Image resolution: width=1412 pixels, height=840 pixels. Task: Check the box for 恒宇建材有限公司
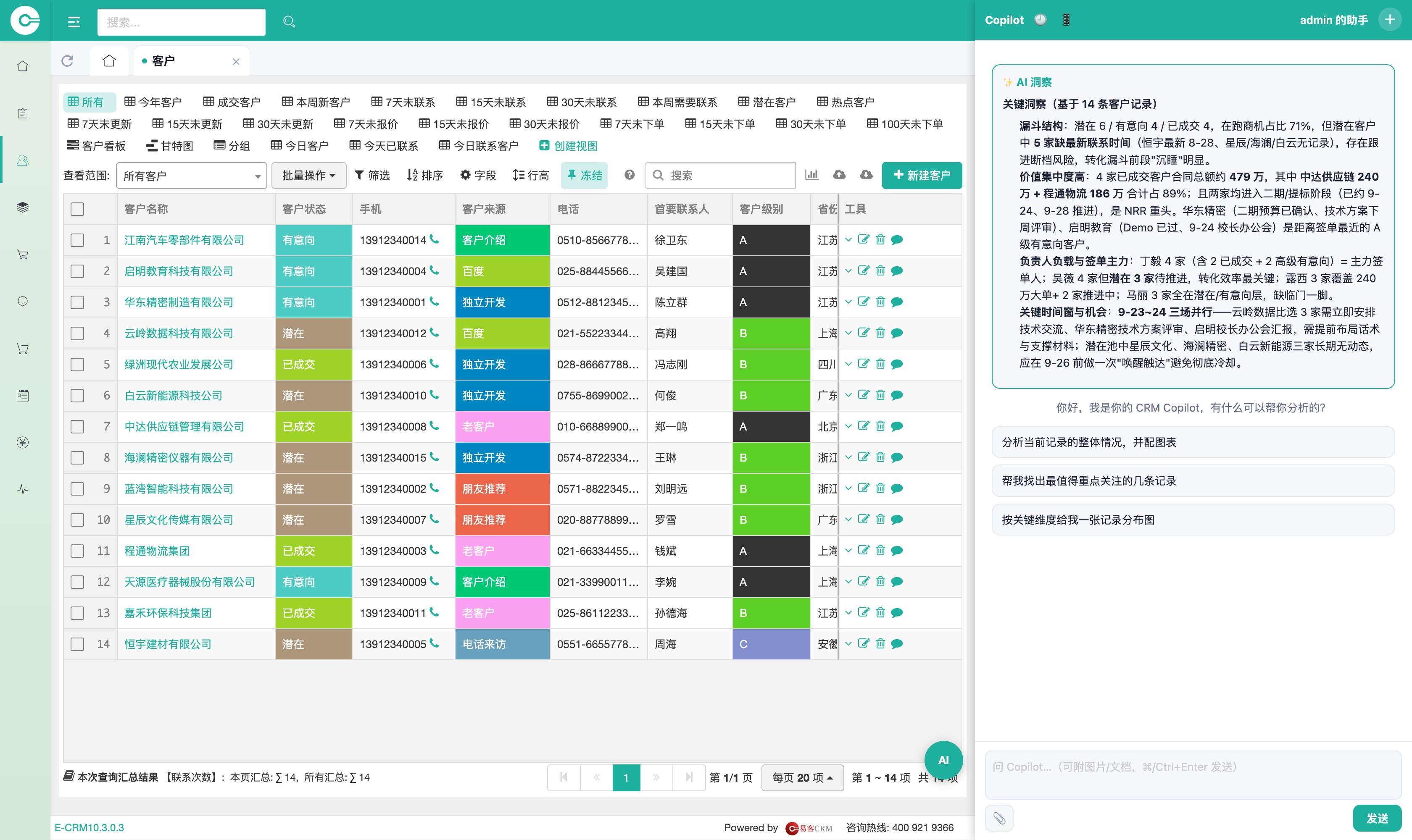(x=78, y=644)
